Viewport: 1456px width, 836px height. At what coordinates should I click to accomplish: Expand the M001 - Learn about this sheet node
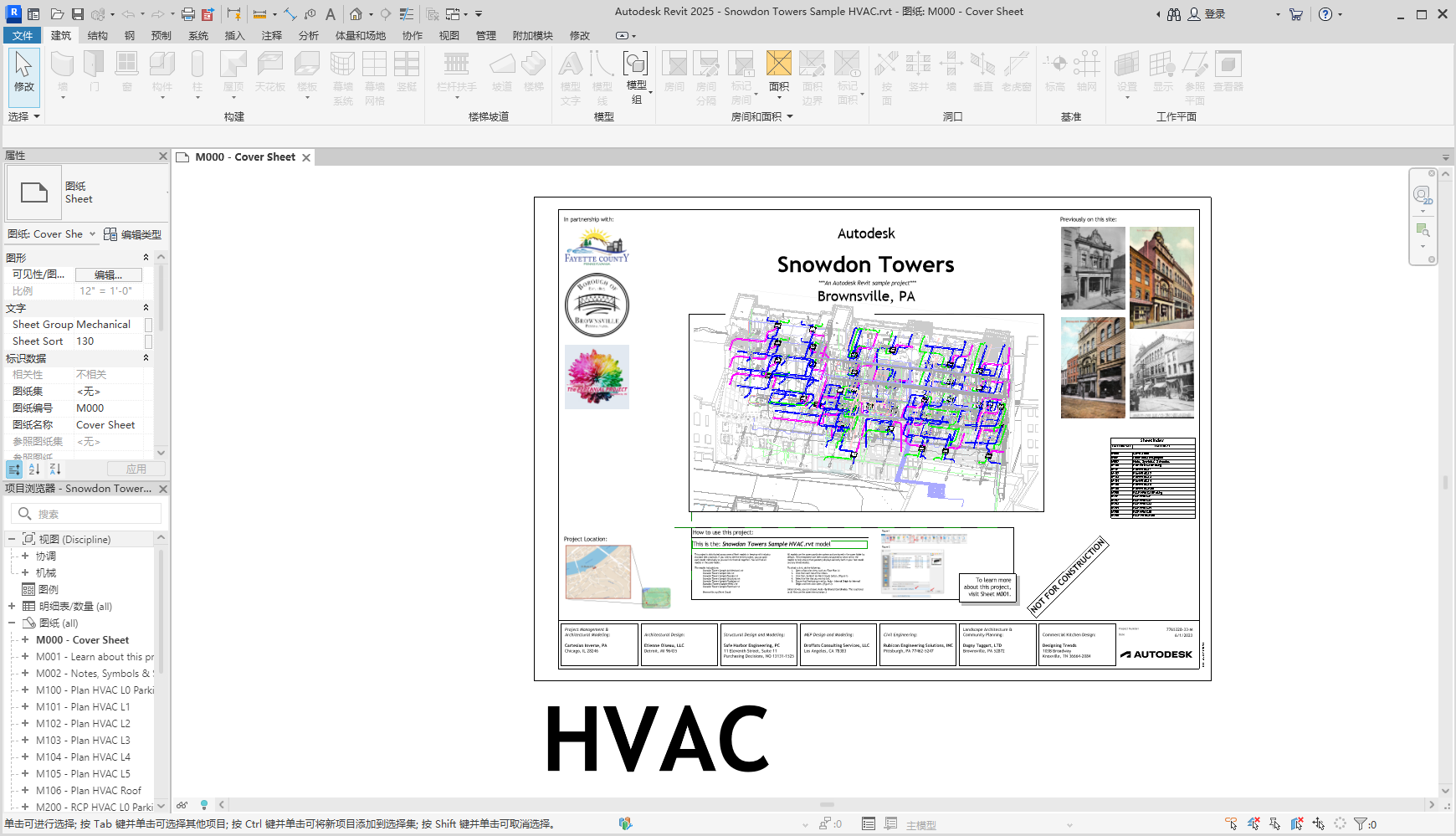25,657
